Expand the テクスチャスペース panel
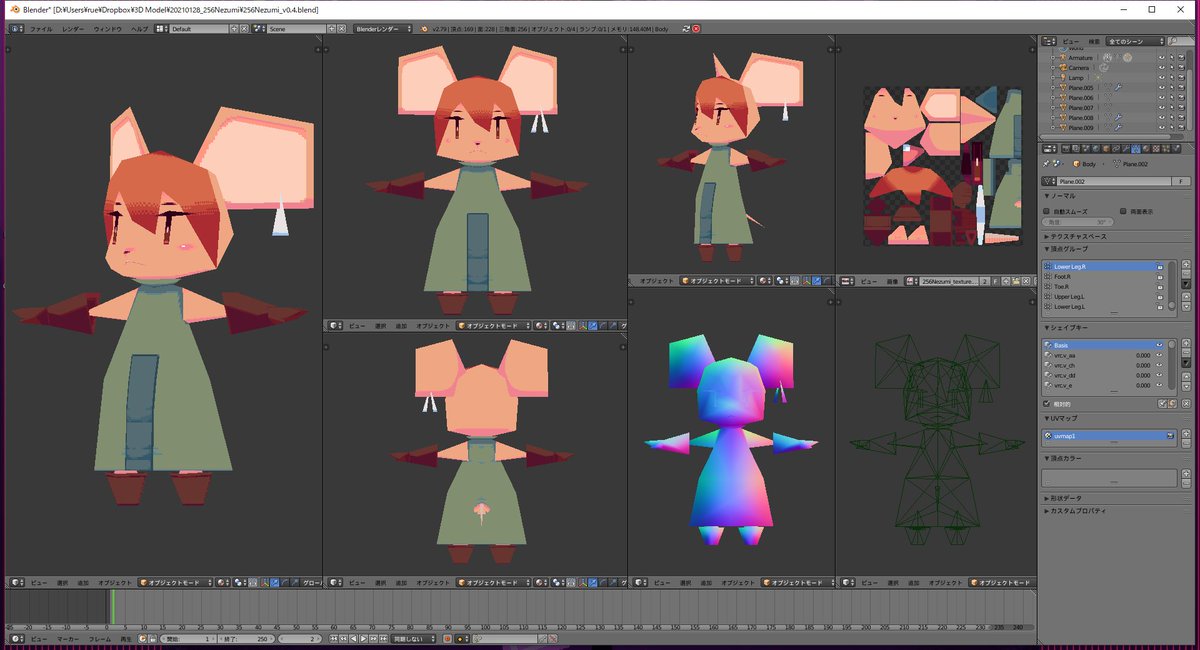This screenshot has width=1200, height=650. pyautogui.click(x=1075, y=236)
